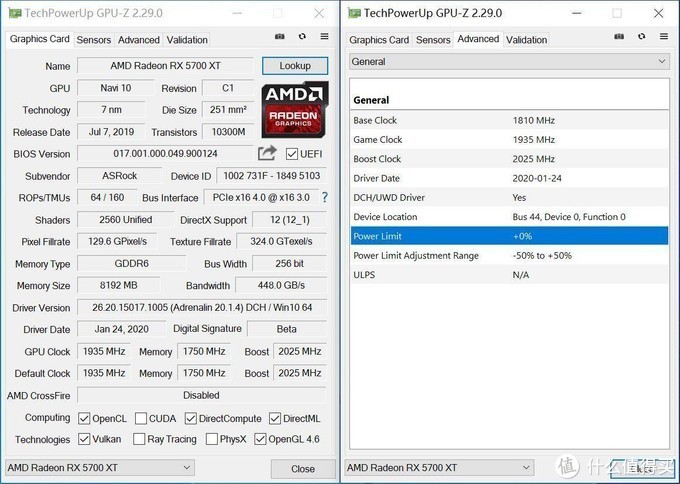Click the Bus Interface question mark icon
This screenshot has width=680, height=484.
(324, 198)
